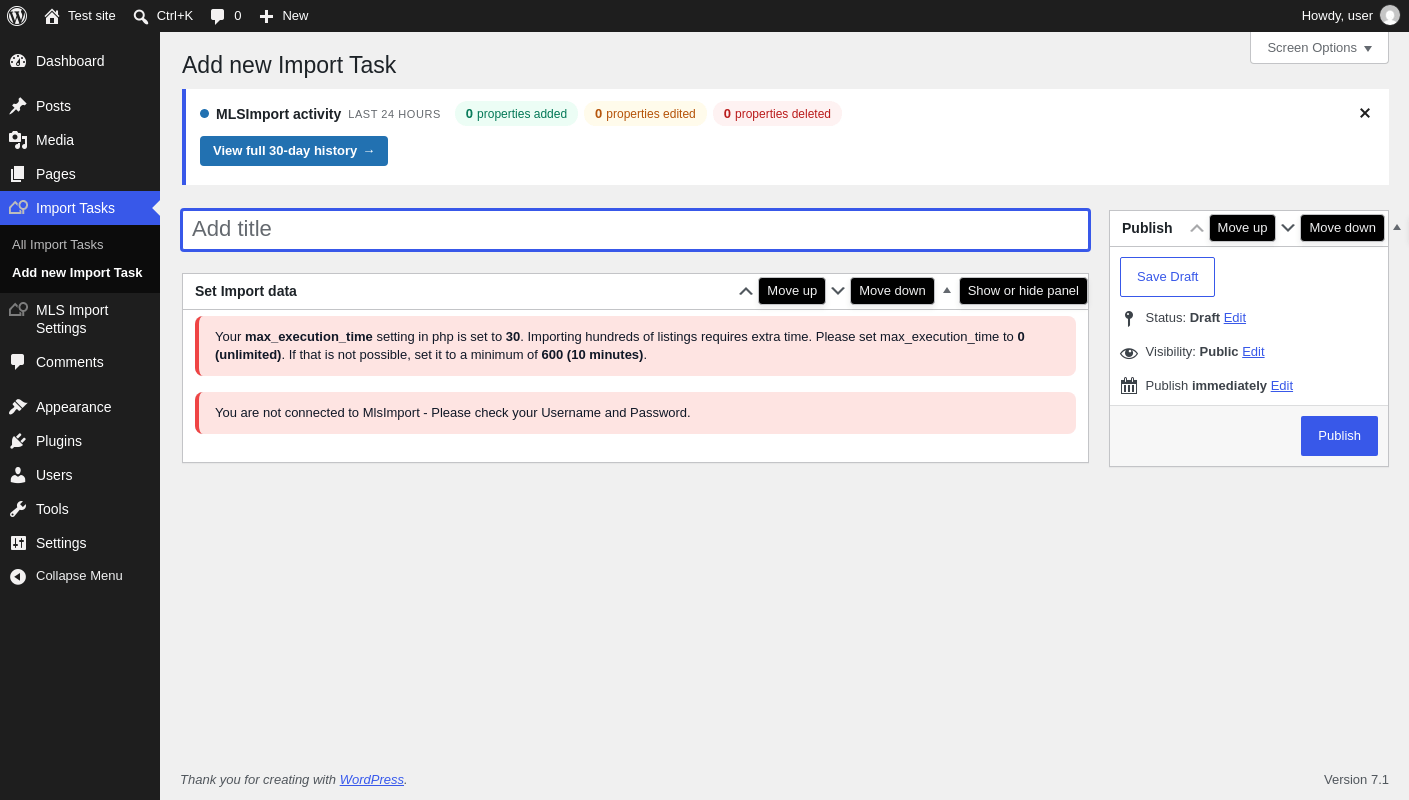Toggle the Publish panel visibility arrow
Viewport: 1409px width, 800px height.
tap(1397, 228)
